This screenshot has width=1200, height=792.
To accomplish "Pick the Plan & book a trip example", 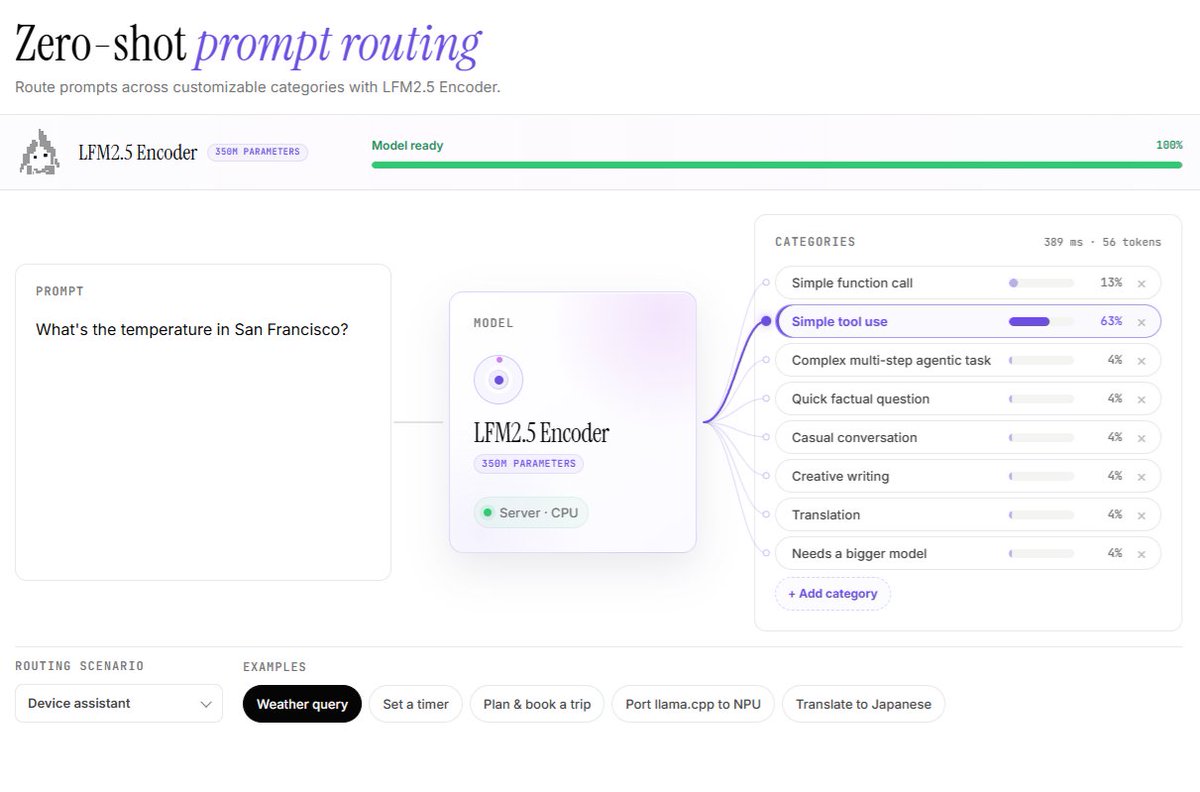I will pos(537,704).
